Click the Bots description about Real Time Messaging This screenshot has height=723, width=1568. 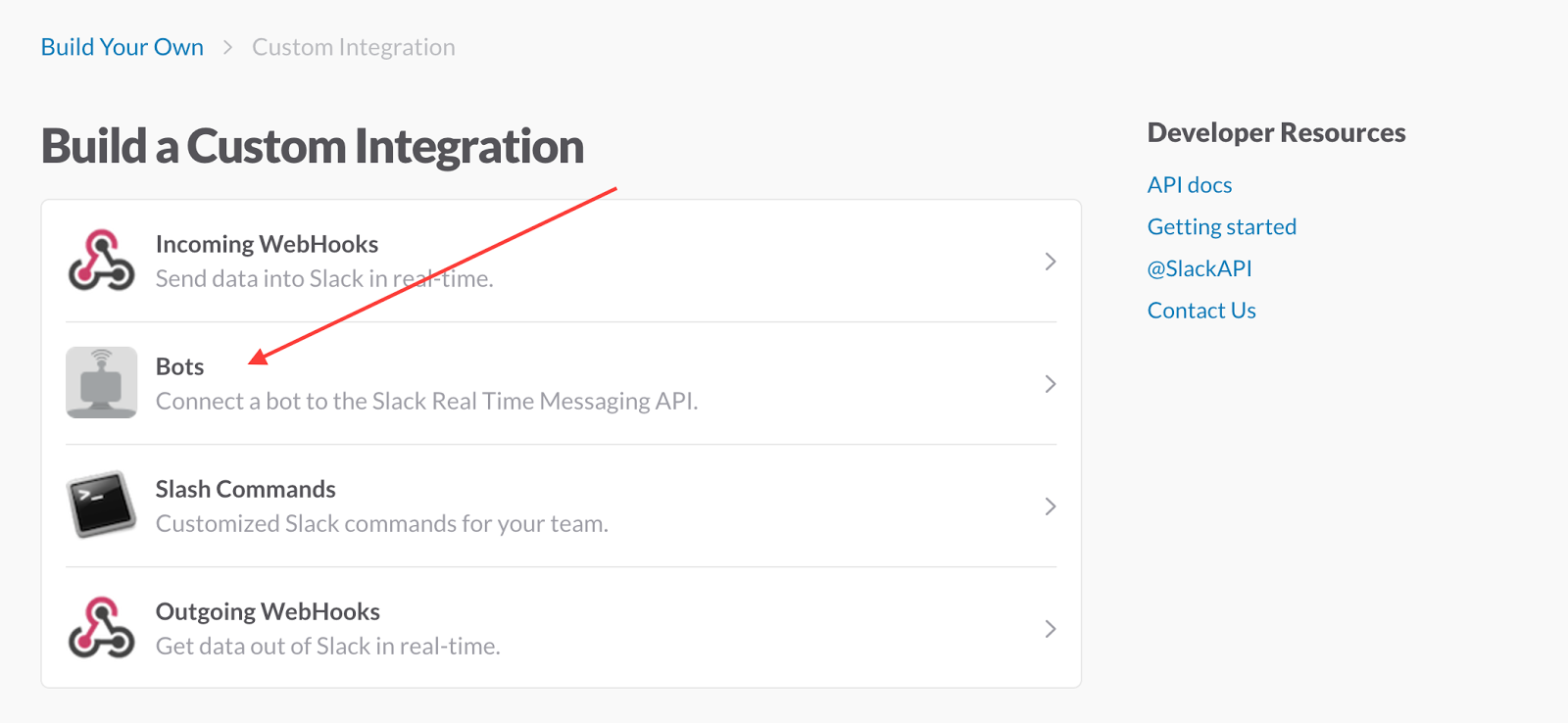coord(427,402)
